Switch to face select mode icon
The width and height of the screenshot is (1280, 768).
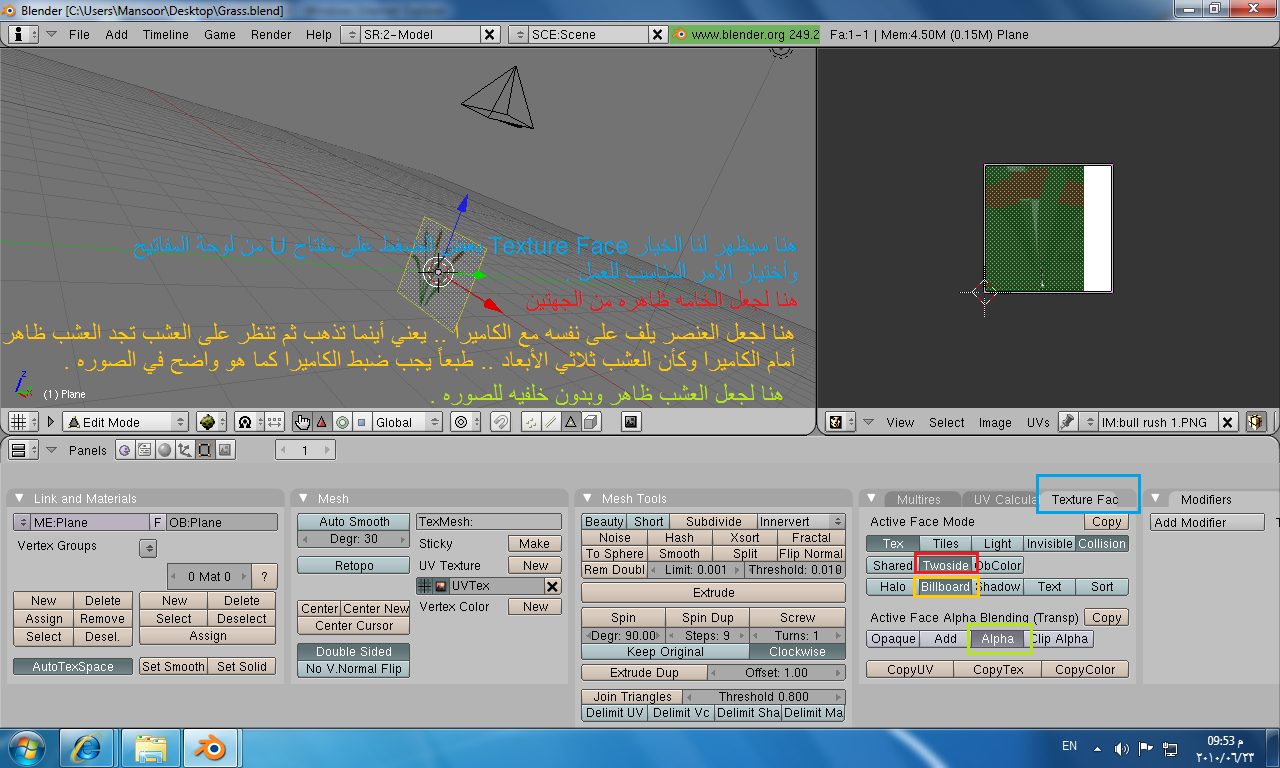point(570,422)
